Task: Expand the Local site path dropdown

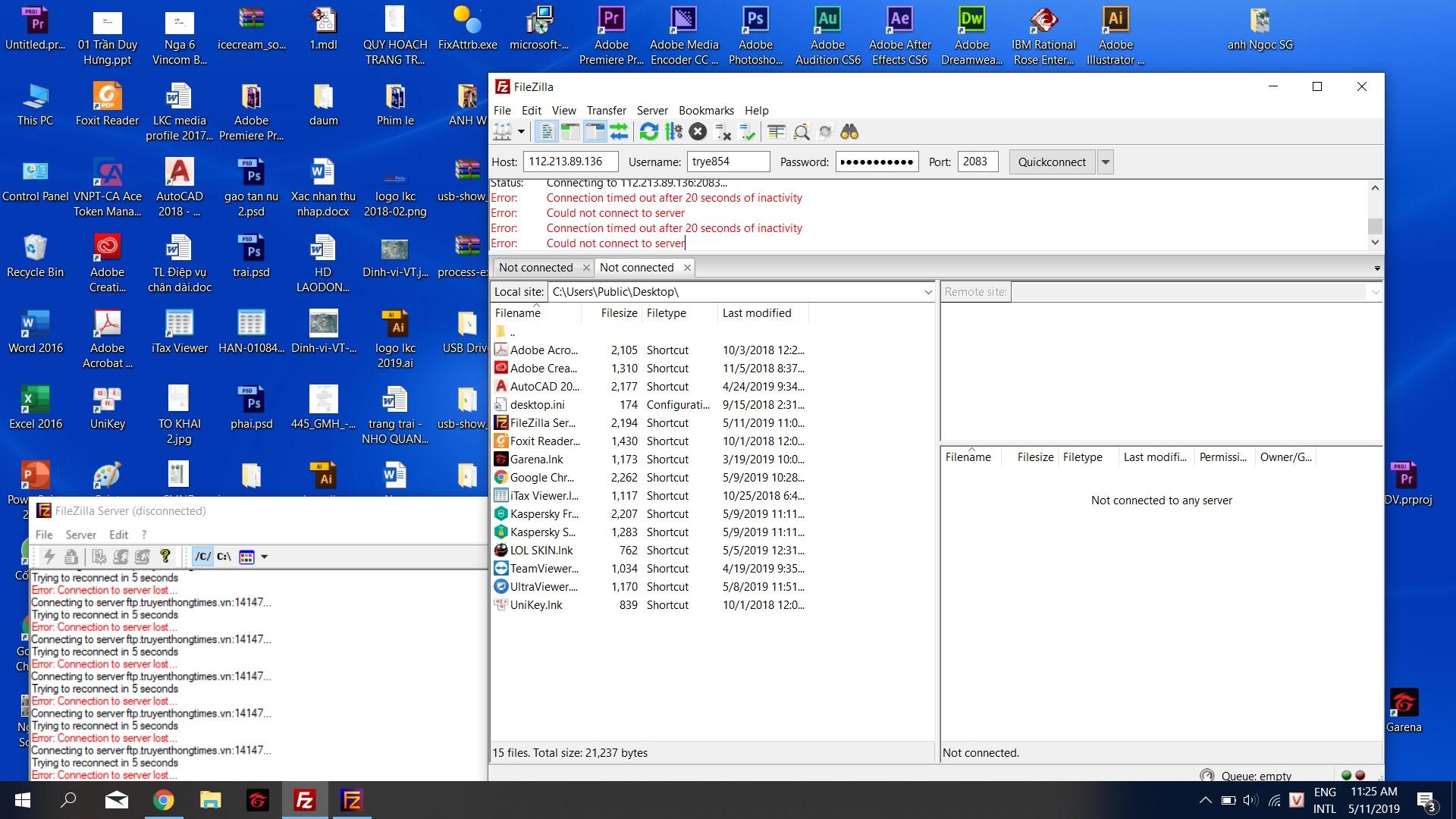Action: click(x=927, y=292)
